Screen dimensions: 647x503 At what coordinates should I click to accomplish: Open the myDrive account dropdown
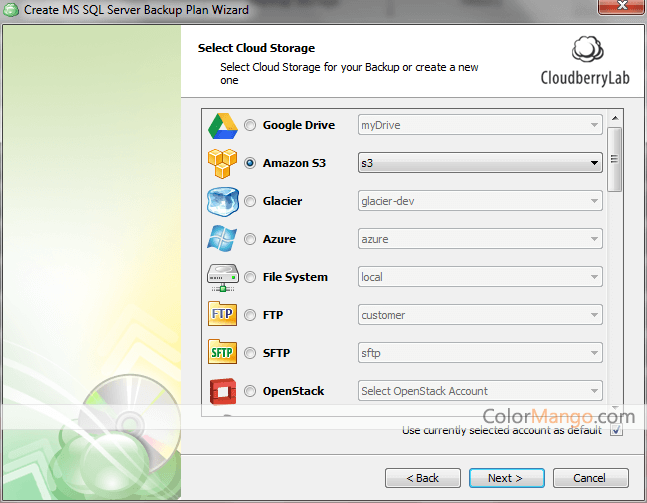click(480, 125)
